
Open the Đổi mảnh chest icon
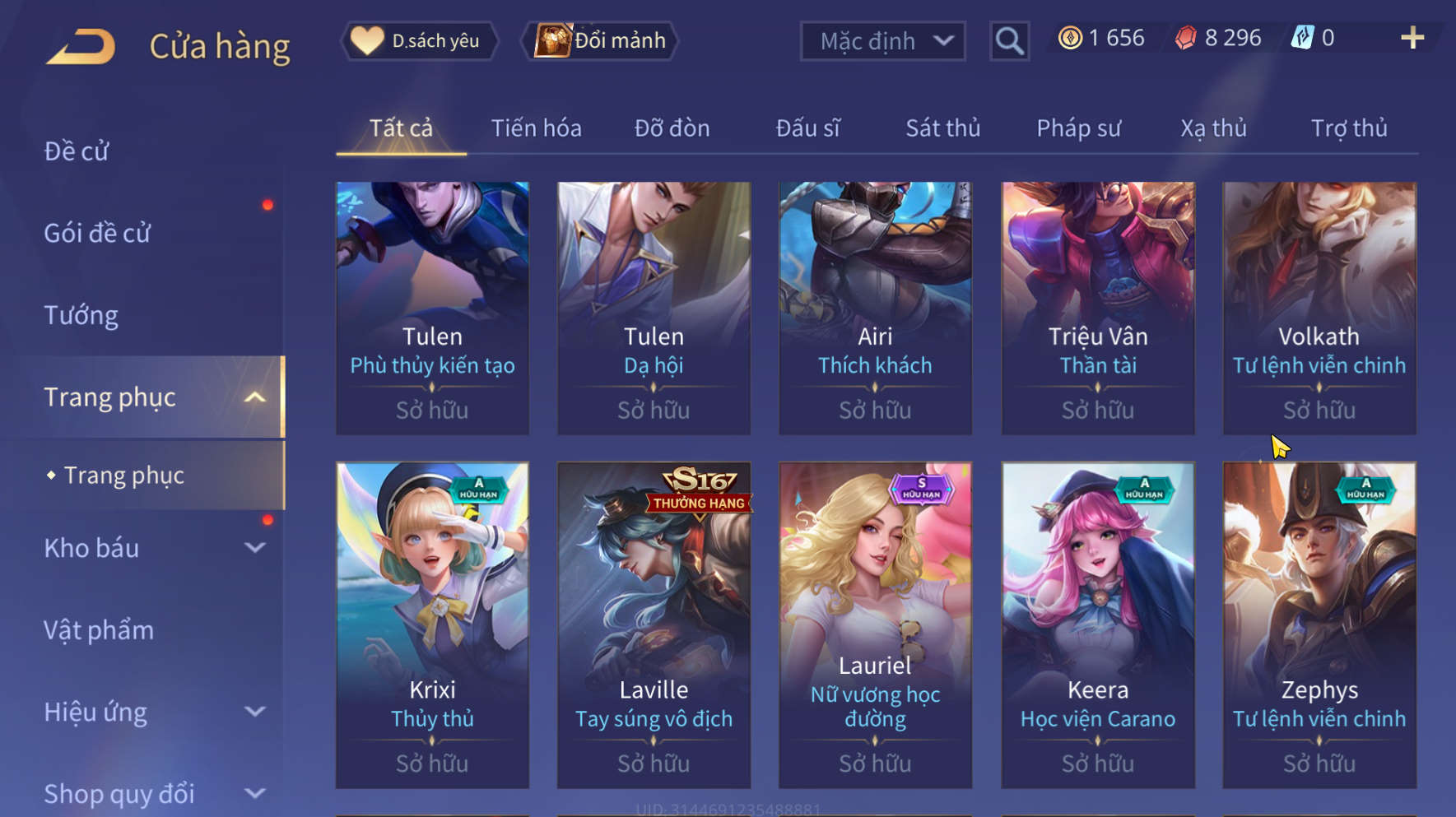click(552, 40)
